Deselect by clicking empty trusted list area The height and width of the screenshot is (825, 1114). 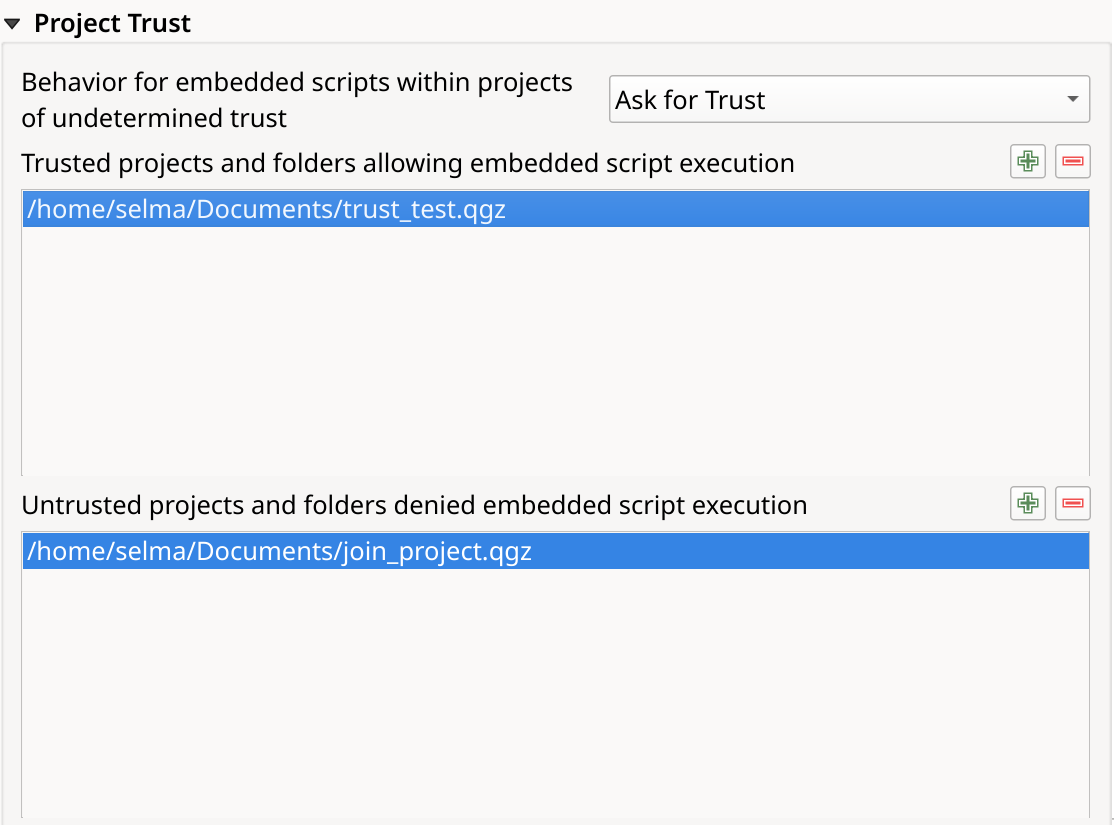coord(550,350)
